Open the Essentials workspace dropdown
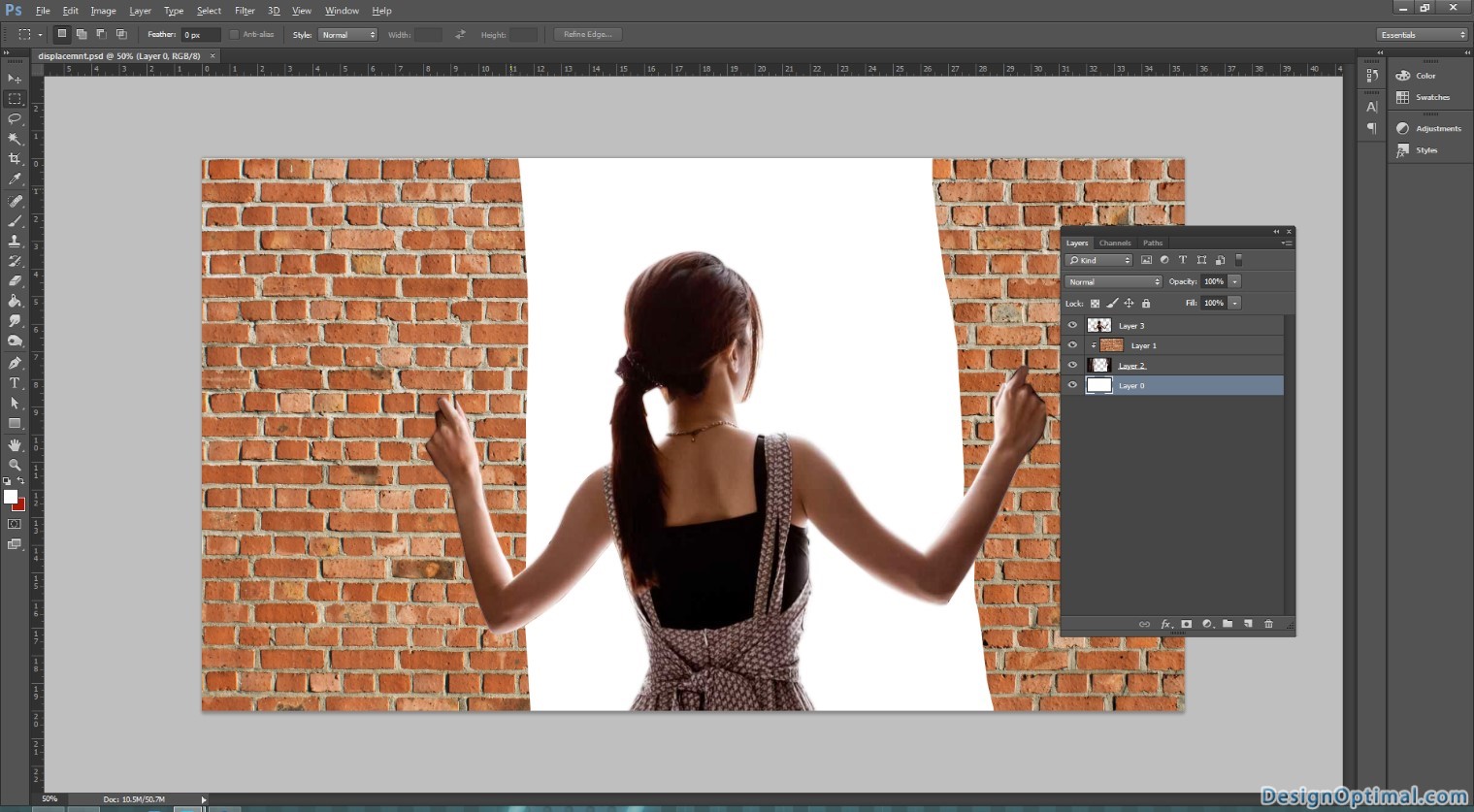Viewport: 1474px width, 812px height. pos(1423,35)
